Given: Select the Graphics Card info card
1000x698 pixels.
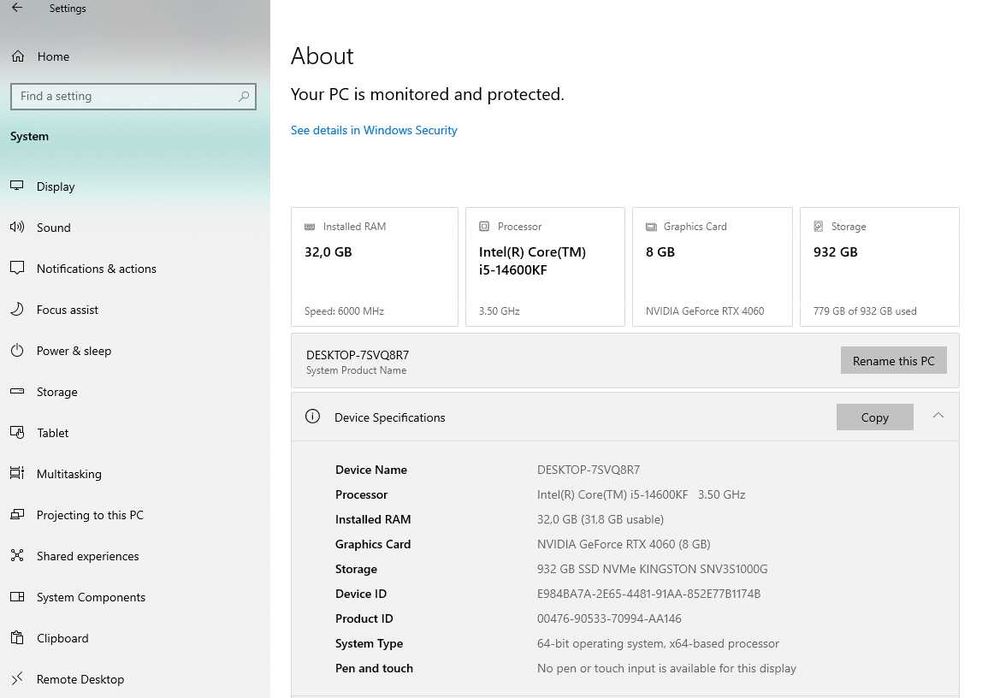Looking at the screenshot, I should point(712,266).
